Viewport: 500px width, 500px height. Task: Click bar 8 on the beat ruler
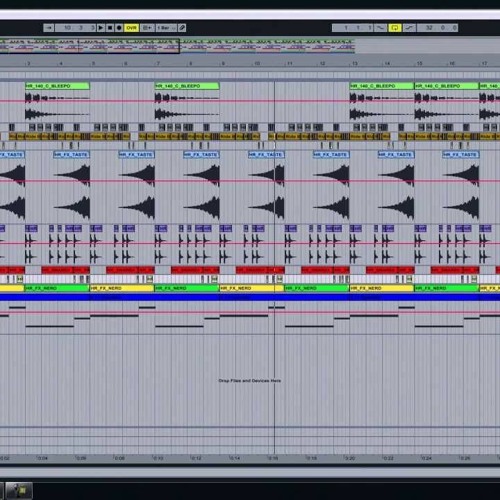[x=190, y=63]
